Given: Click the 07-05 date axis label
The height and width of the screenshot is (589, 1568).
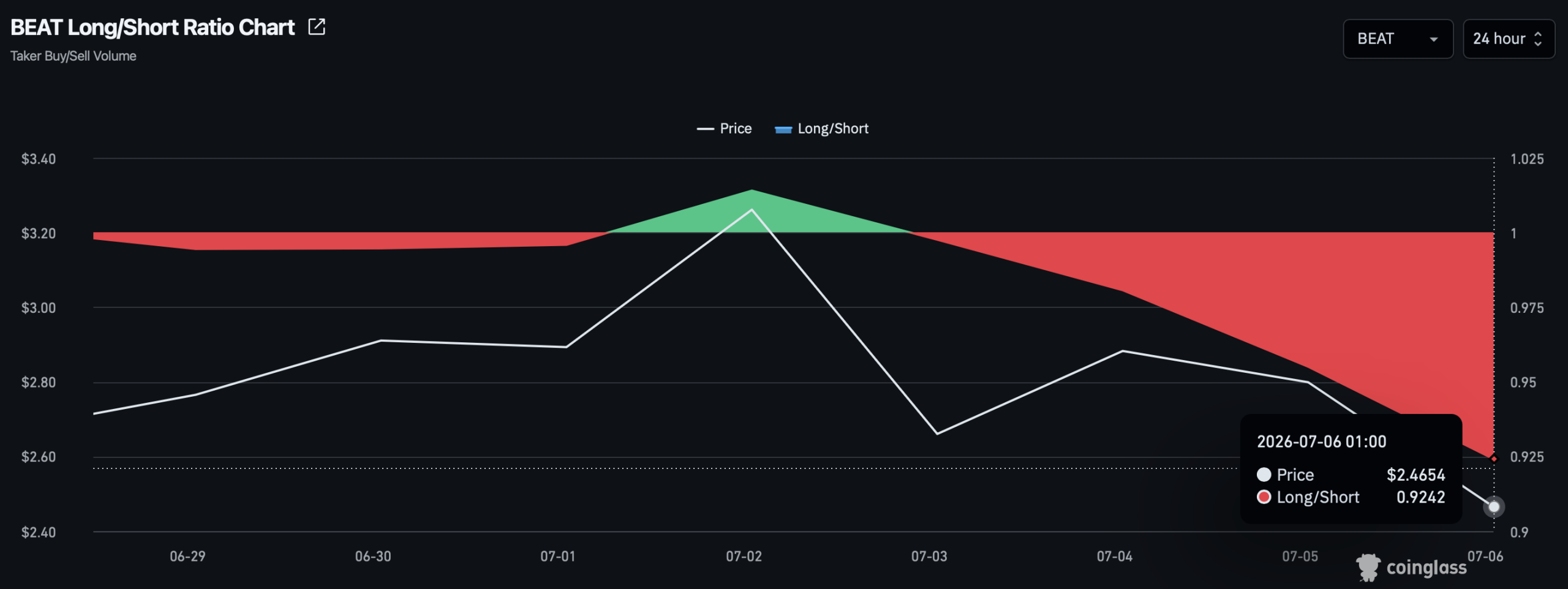Looking at the screenshot, I should pyautogui.click(x=1300, y=557).
